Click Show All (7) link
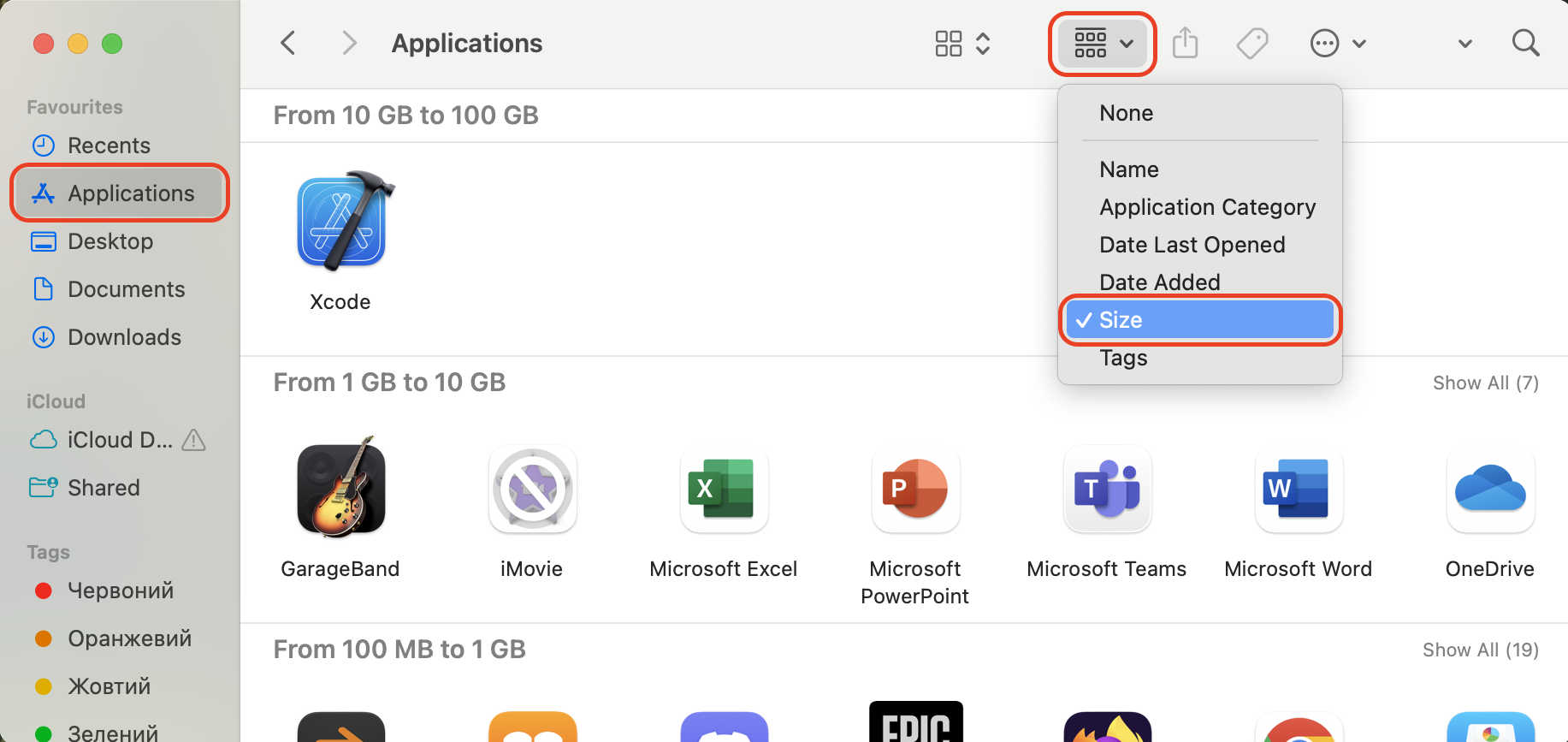 point(1486,383)
